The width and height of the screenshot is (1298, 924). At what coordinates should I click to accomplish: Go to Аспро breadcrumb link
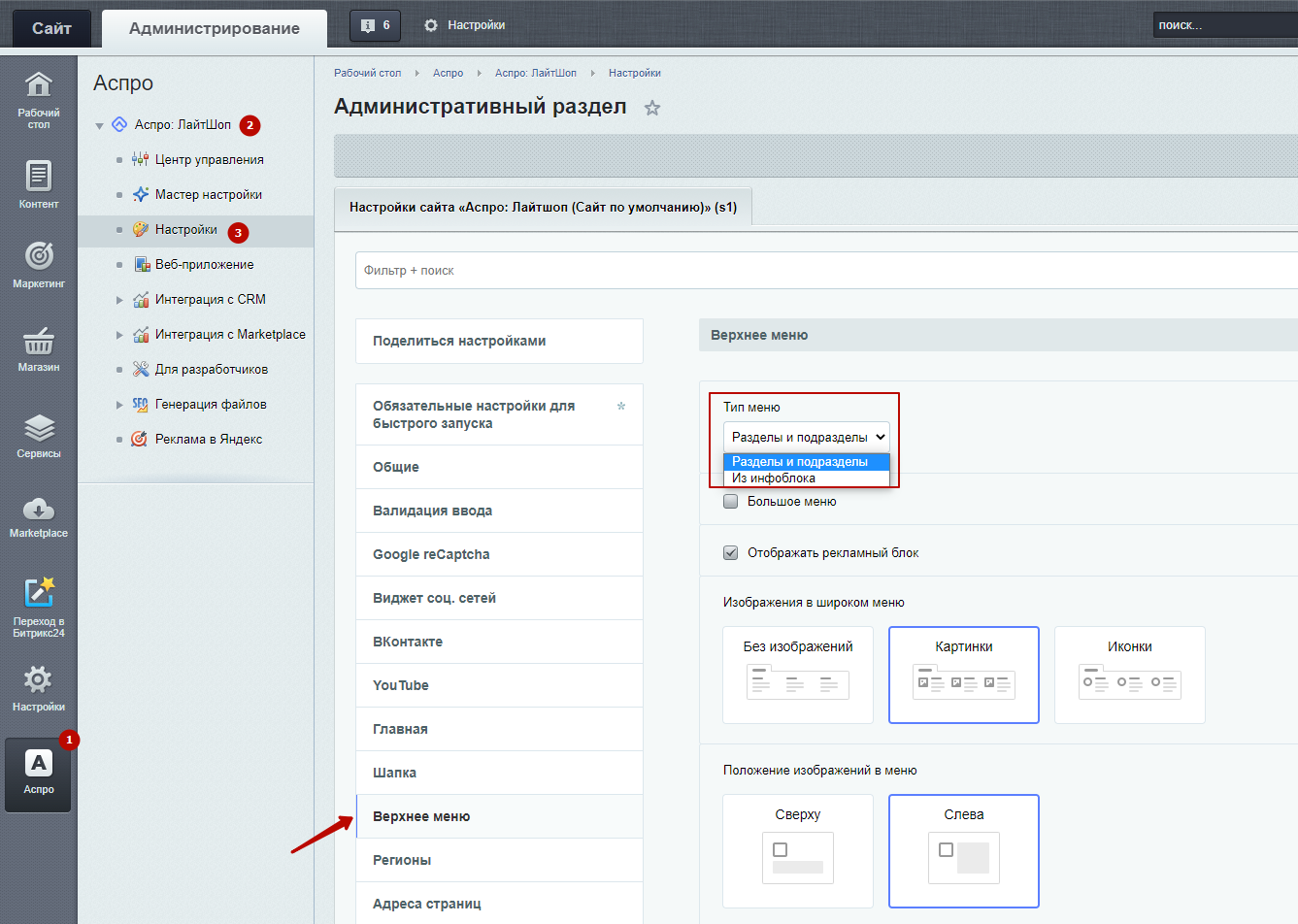(x=448, y=73)
